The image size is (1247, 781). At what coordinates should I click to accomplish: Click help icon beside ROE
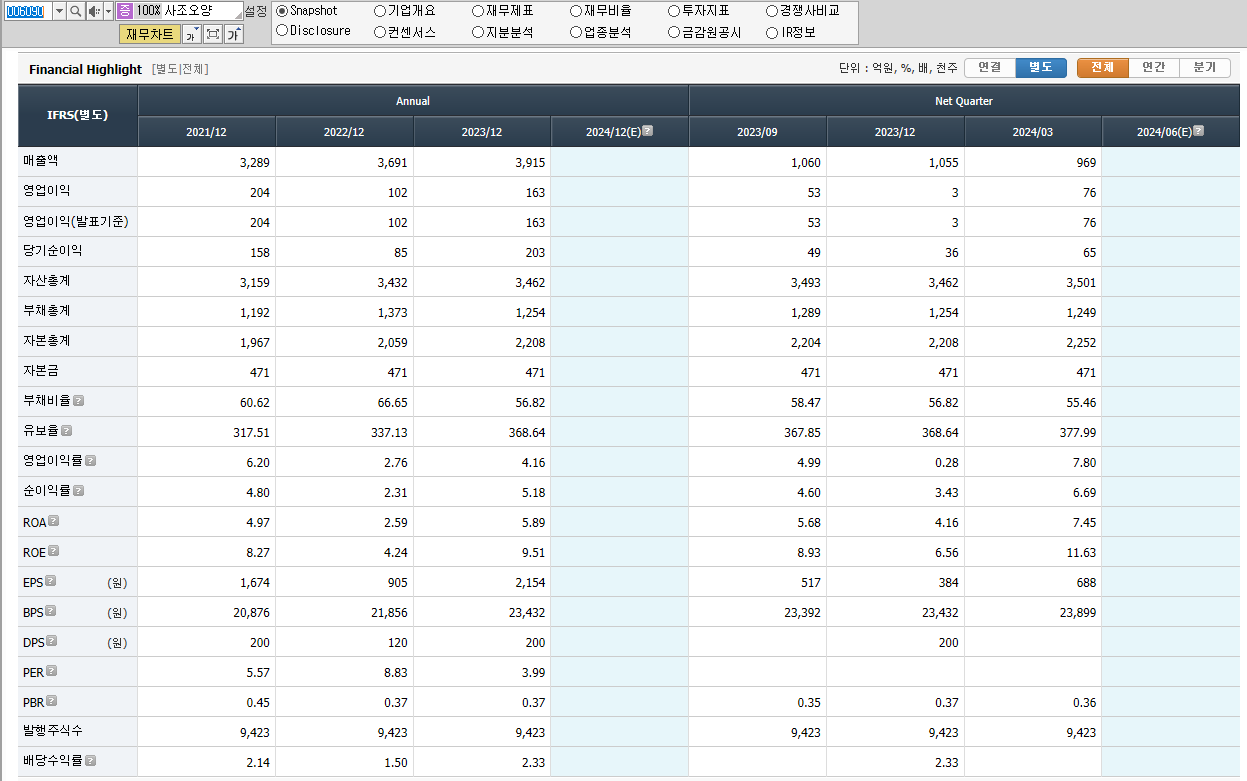54,550
